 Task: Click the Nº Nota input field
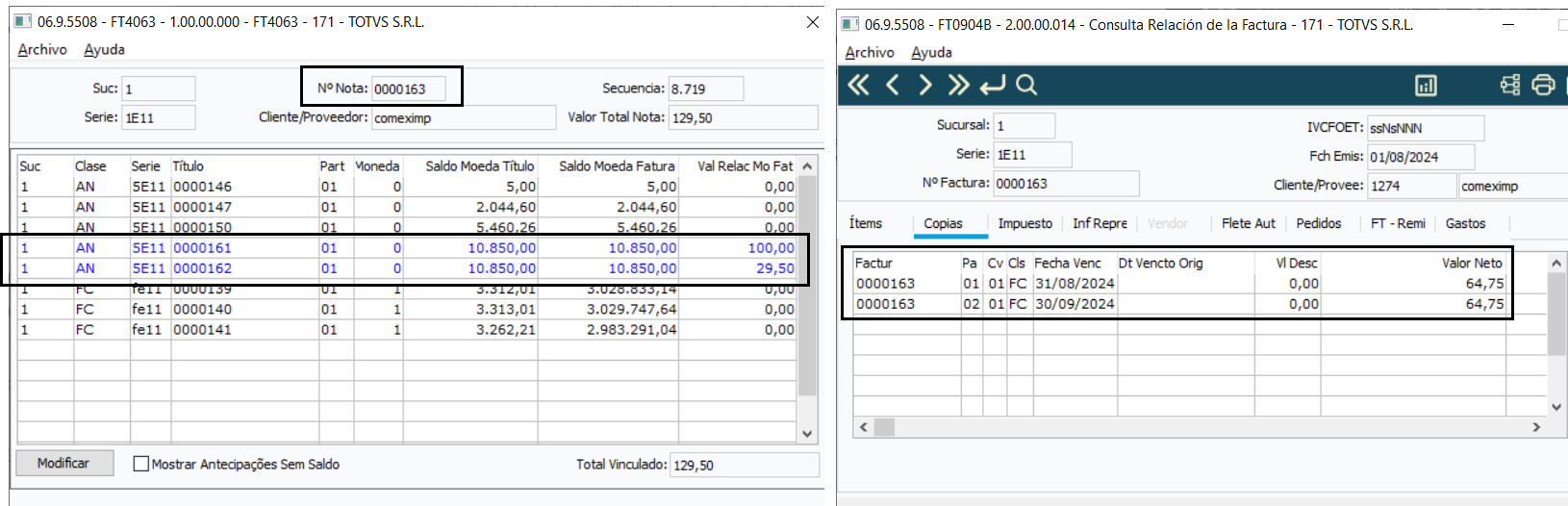pos(408,89)
